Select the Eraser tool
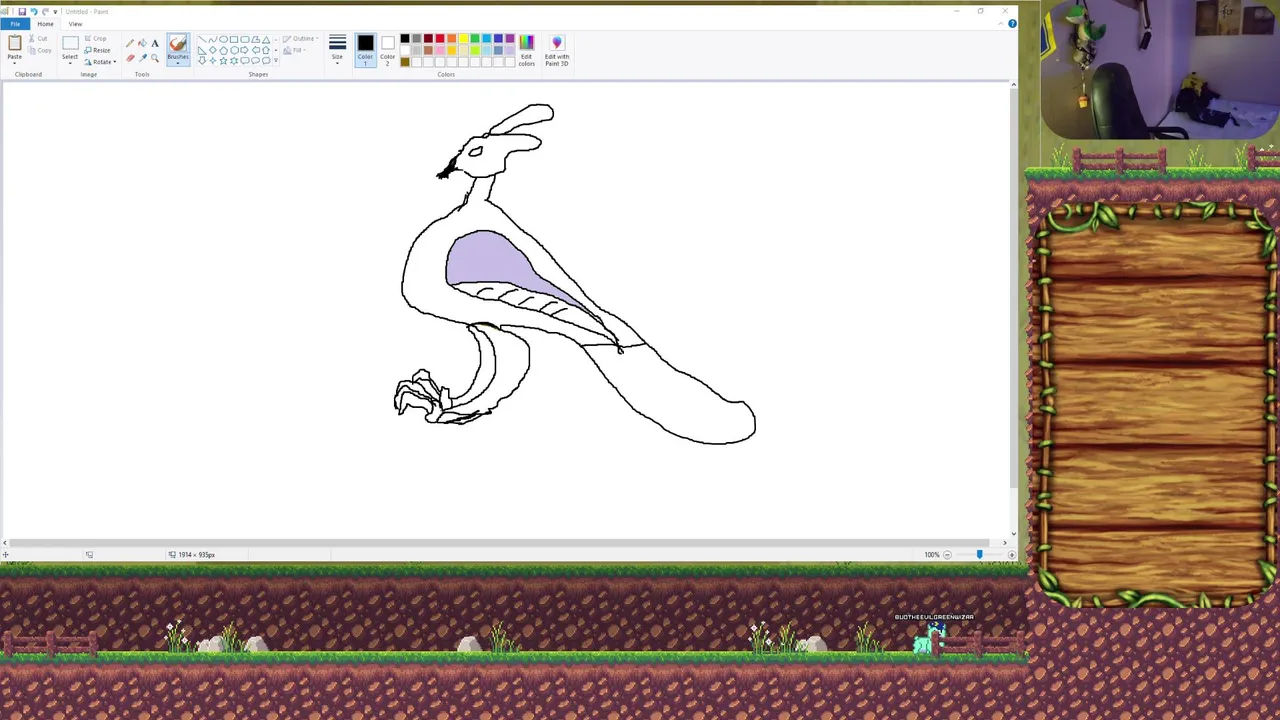 coord(130,58)
